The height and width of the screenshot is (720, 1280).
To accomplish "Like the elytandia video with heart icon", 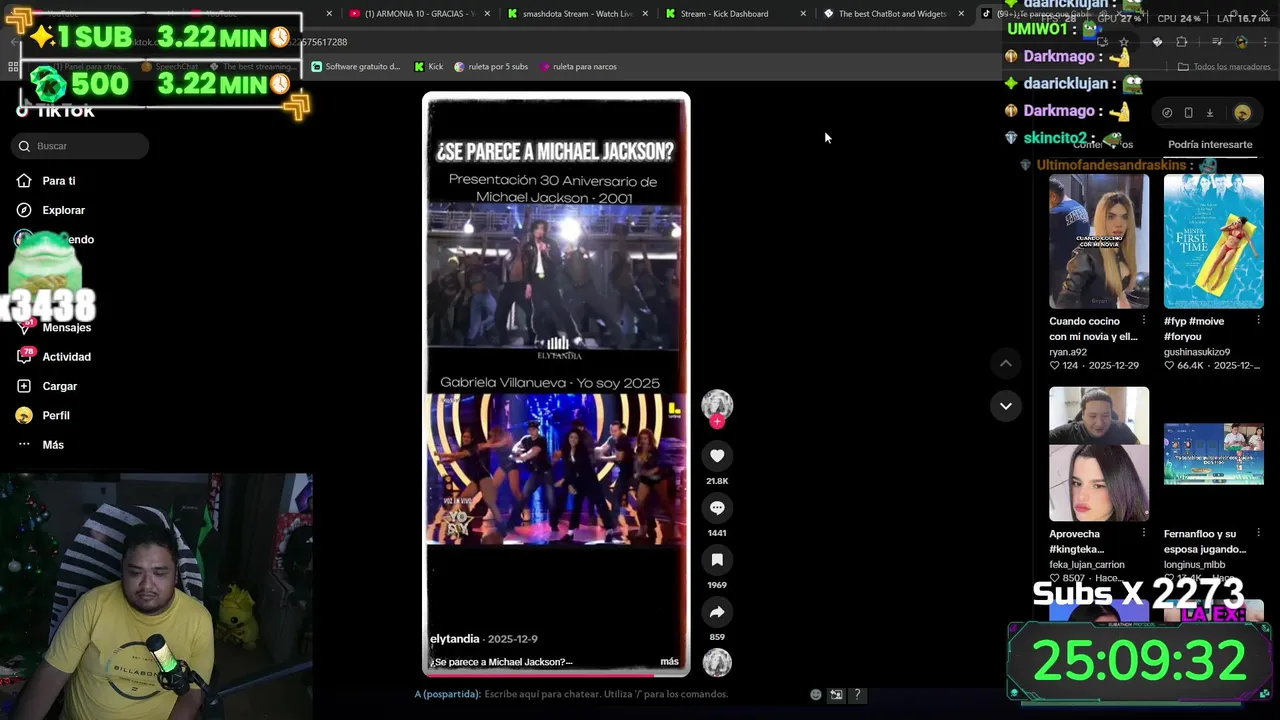I will 717,456.
